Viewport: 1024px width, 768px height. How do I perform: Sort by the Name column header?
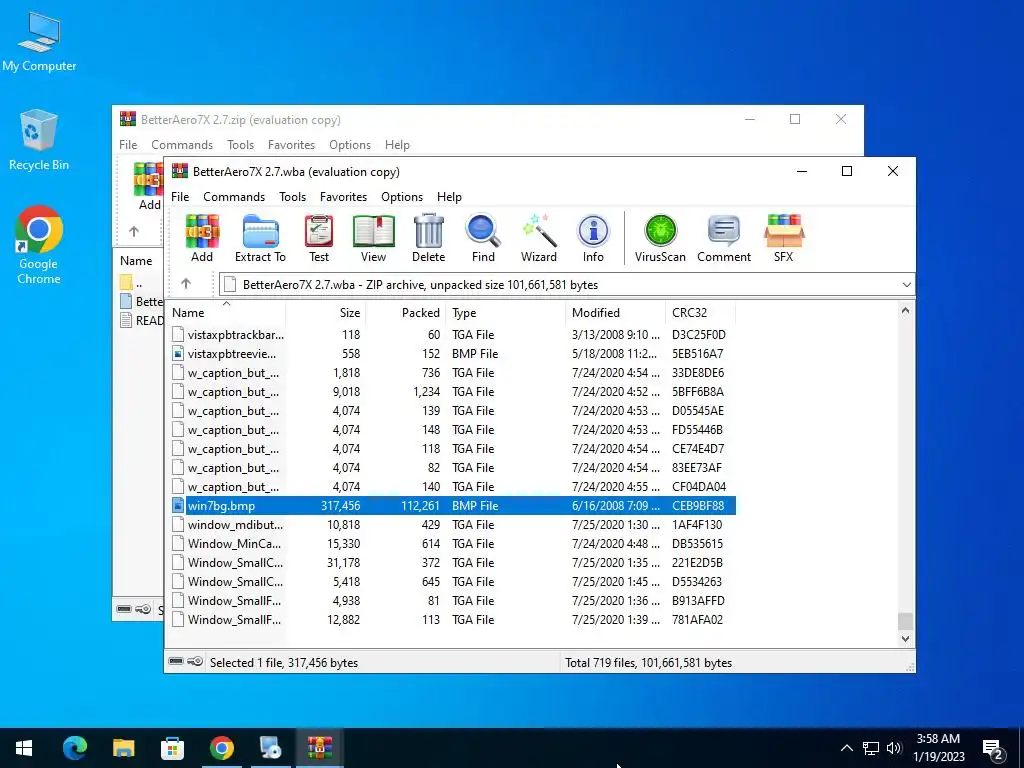[x=225, y=313]
